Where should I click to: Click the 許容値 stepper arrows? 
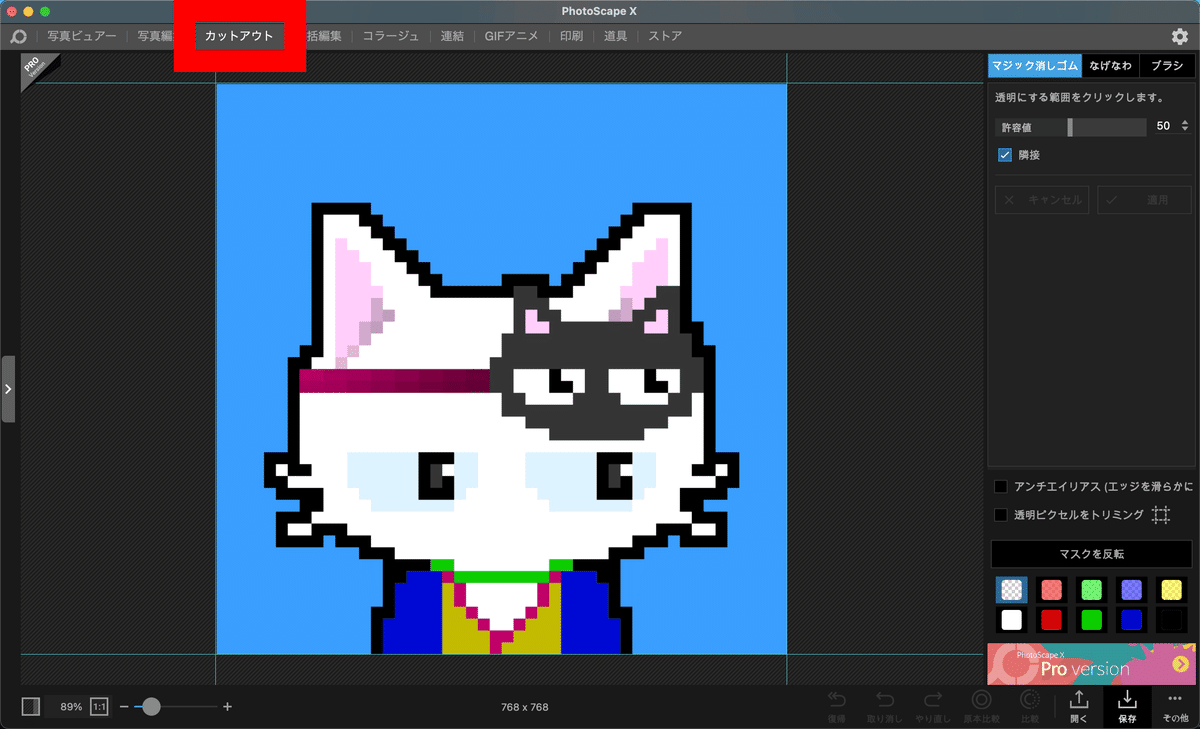pos(1186,127)
